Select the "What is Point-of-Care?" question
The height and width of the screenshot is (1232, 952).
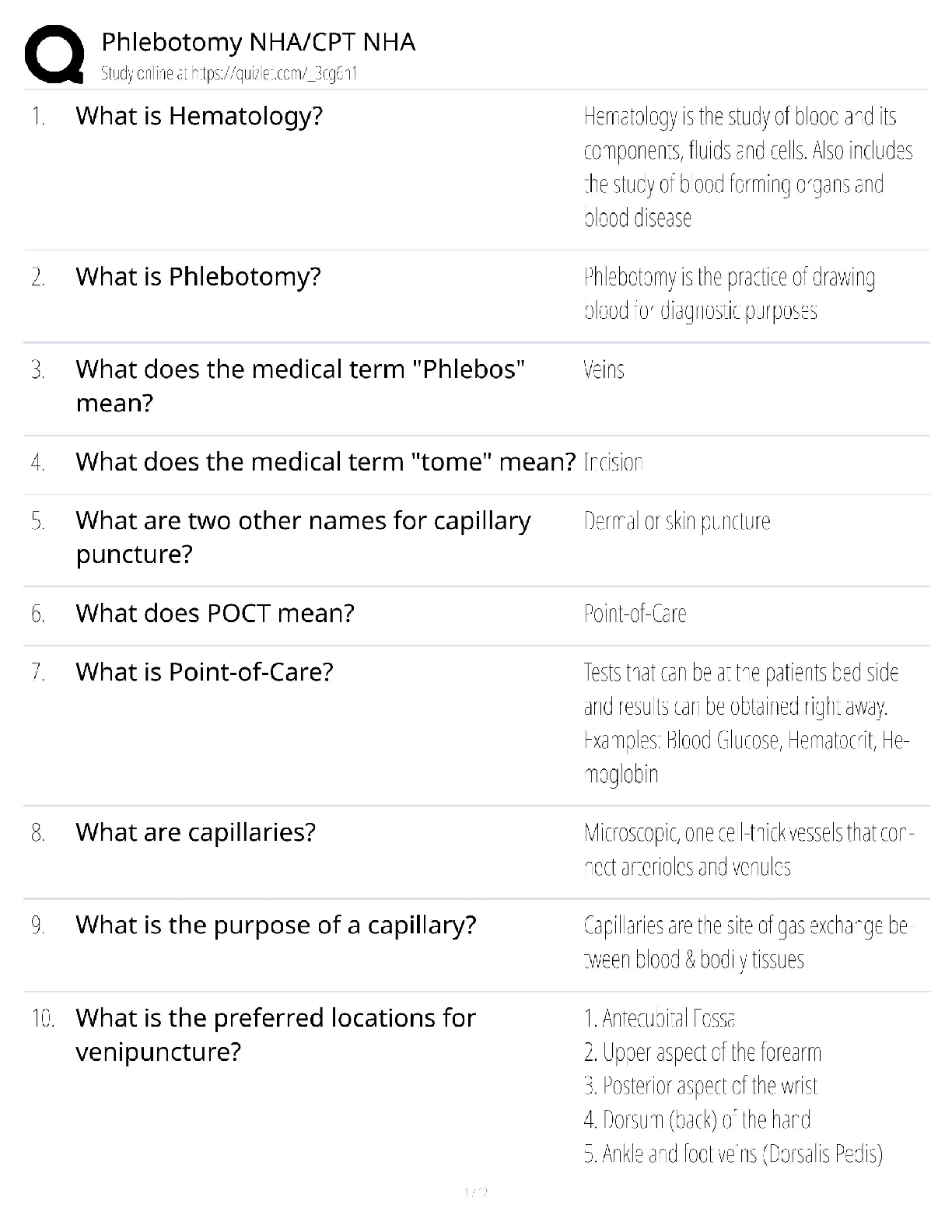click(205, 671)
